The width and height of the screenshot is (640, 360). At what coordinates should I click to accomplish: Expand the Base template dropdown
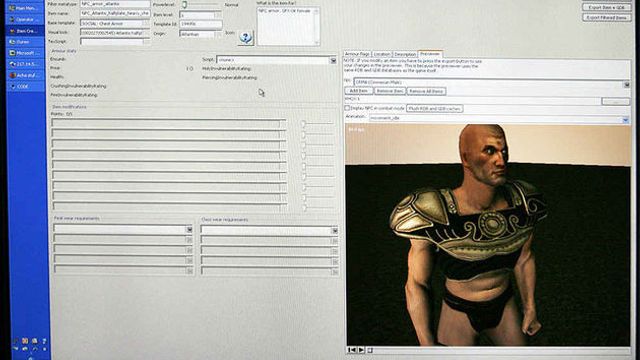coord(146,23)
